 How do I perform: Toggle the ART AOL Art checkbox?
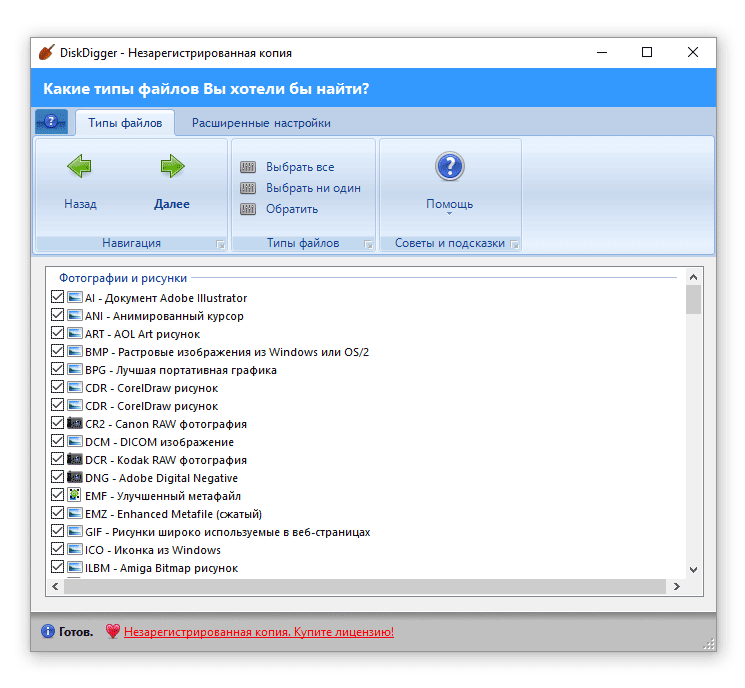(x=57, y=333)
